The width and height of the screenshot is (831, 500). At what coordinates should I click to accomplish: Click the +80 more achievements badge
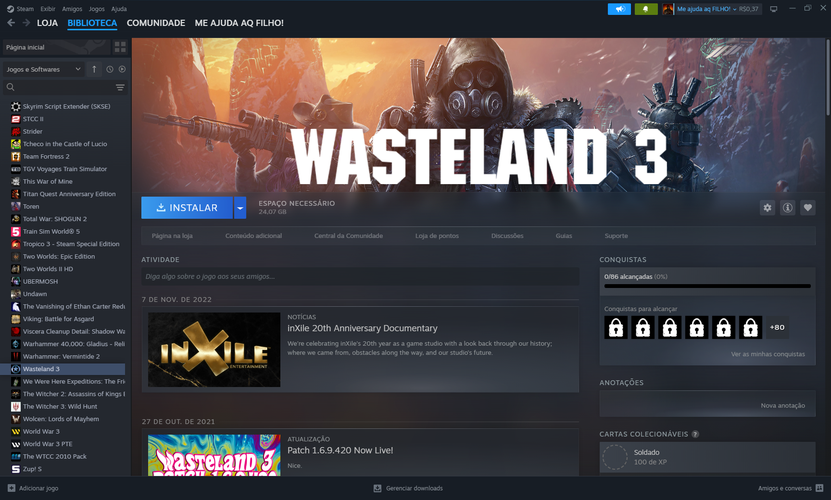pyautogui.click(x=777, y=328)
